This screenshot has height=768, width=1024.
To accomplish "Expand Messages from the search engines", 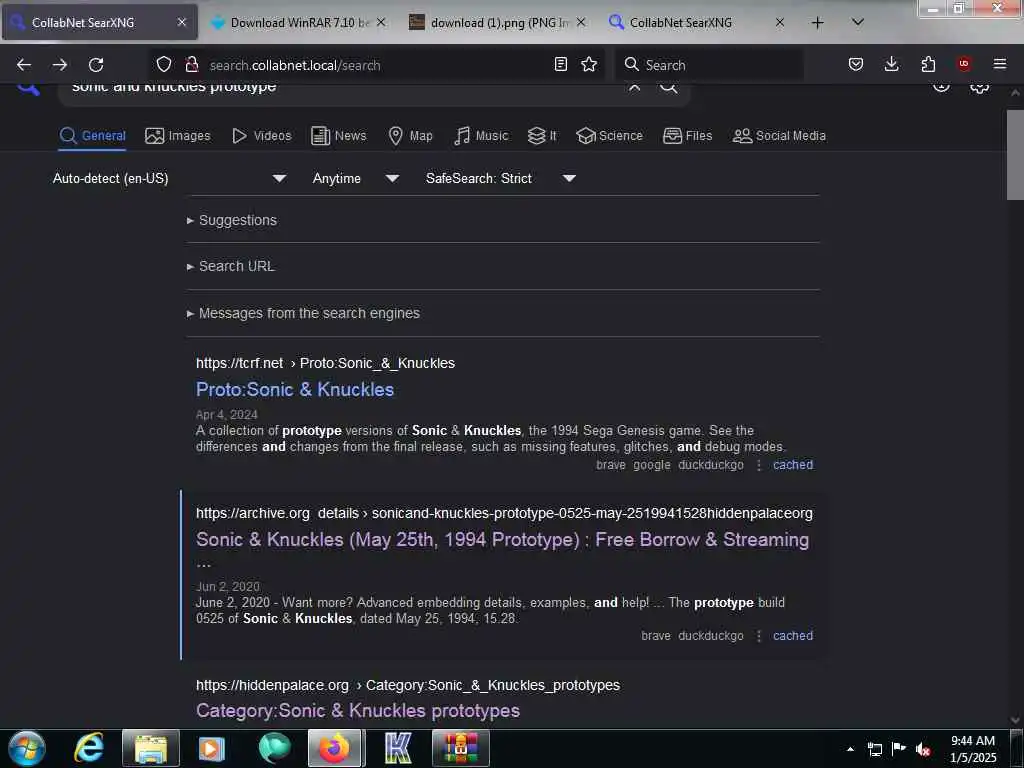I will (x=303, y=313).
